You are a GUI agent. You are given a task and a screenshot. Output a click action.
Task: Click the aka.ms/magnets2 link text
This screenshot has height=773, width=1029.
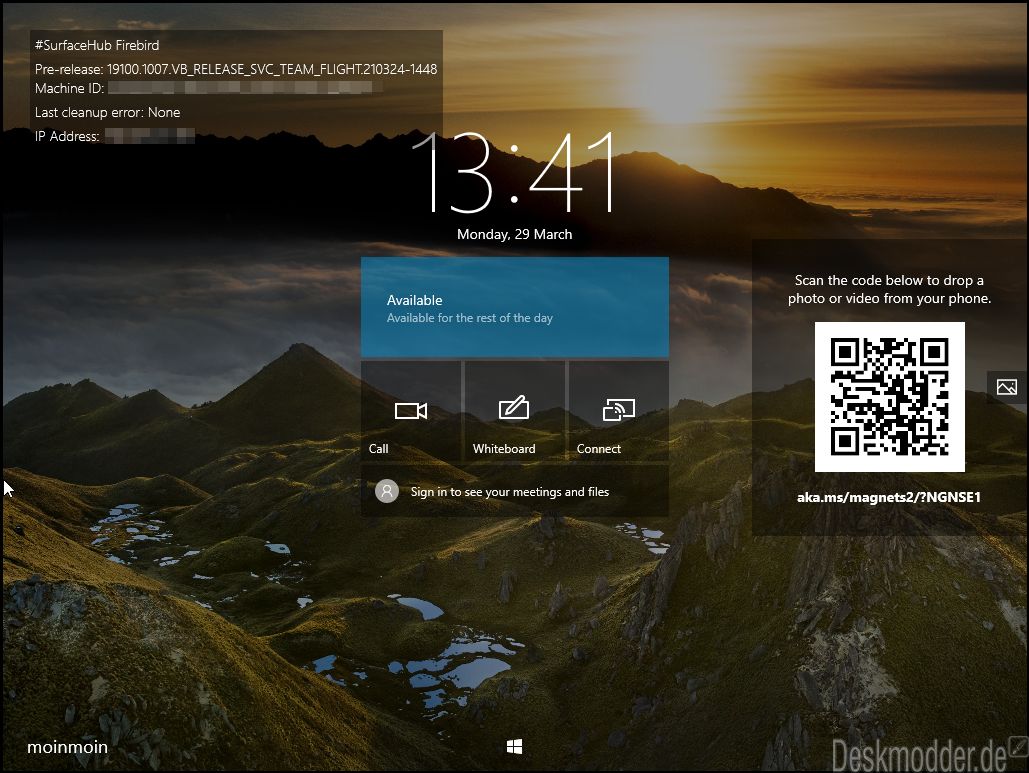tap(889, 497)
